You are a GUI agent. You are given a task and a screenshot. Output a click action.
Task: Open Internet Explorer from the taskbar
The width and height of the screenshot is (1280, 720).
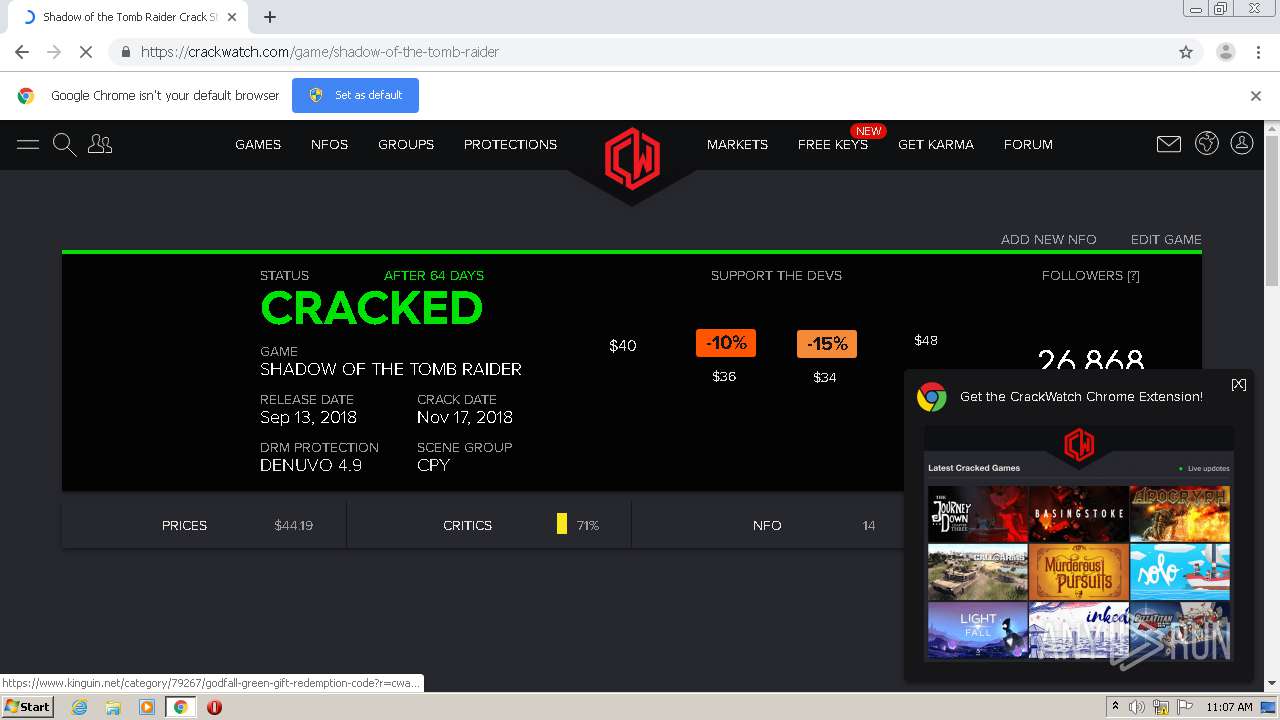click(79, 707)
